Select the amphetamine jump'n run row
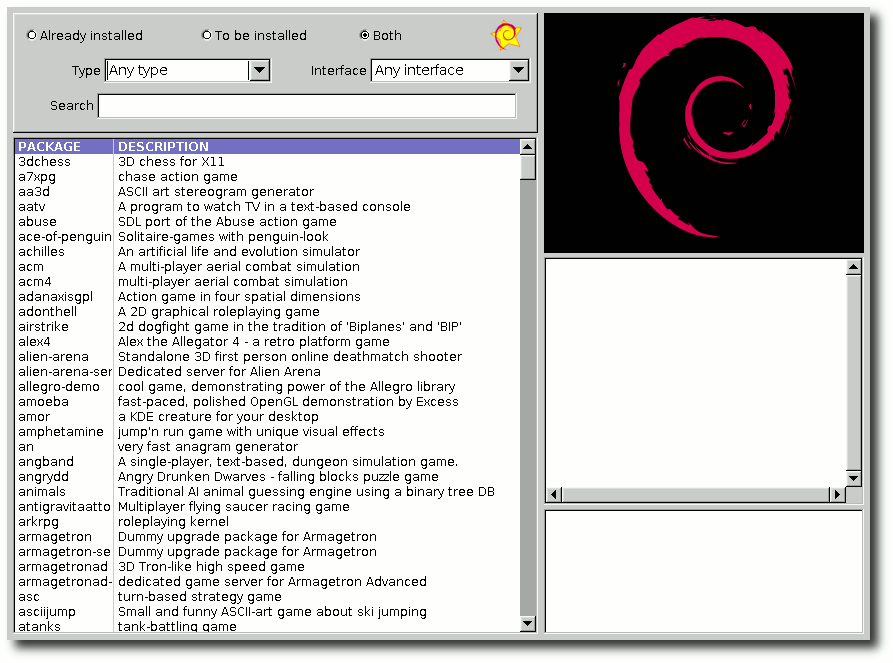Screen dimensions: 893x663 pyautogui.click(x=268, y=432)
